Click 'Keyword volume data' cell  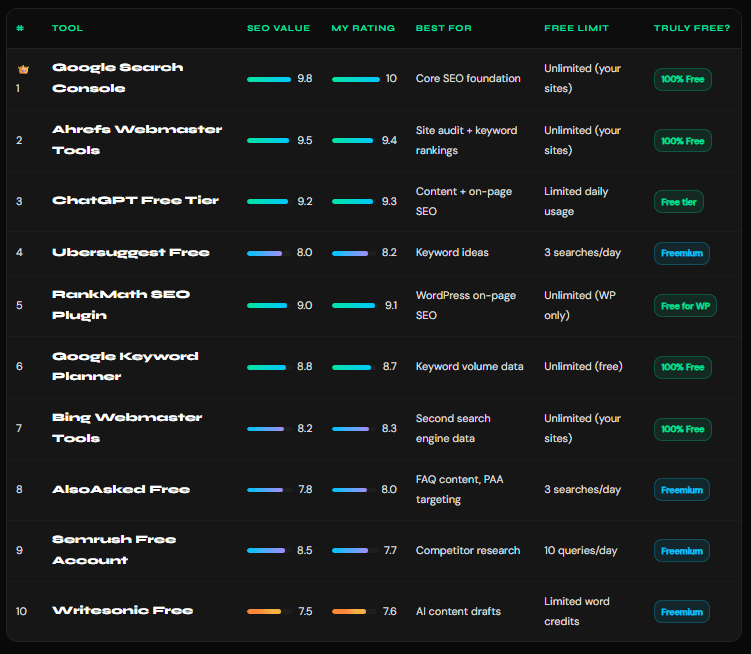(x=469, y=367)
